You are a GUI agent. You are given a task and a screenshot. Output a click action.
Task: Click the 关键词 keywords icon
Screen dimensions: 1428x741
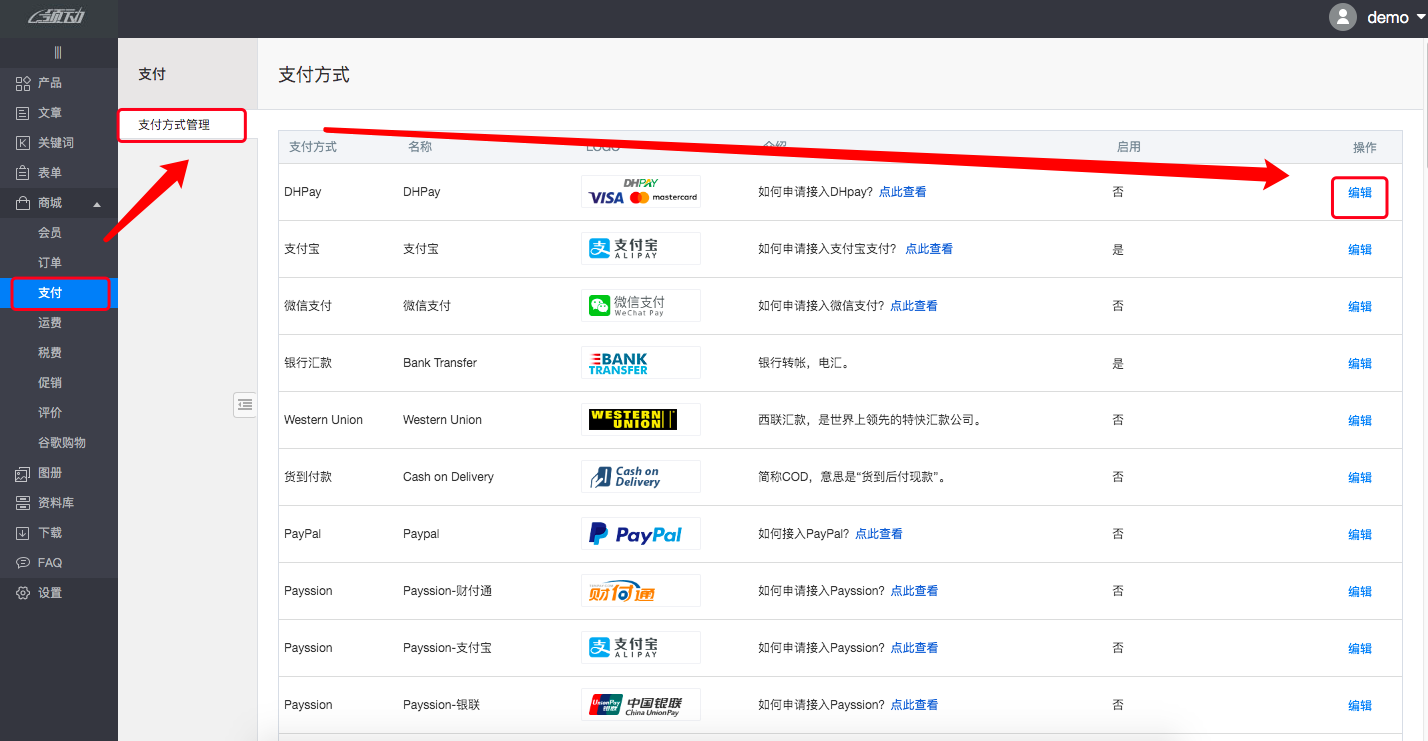point(23,143)
